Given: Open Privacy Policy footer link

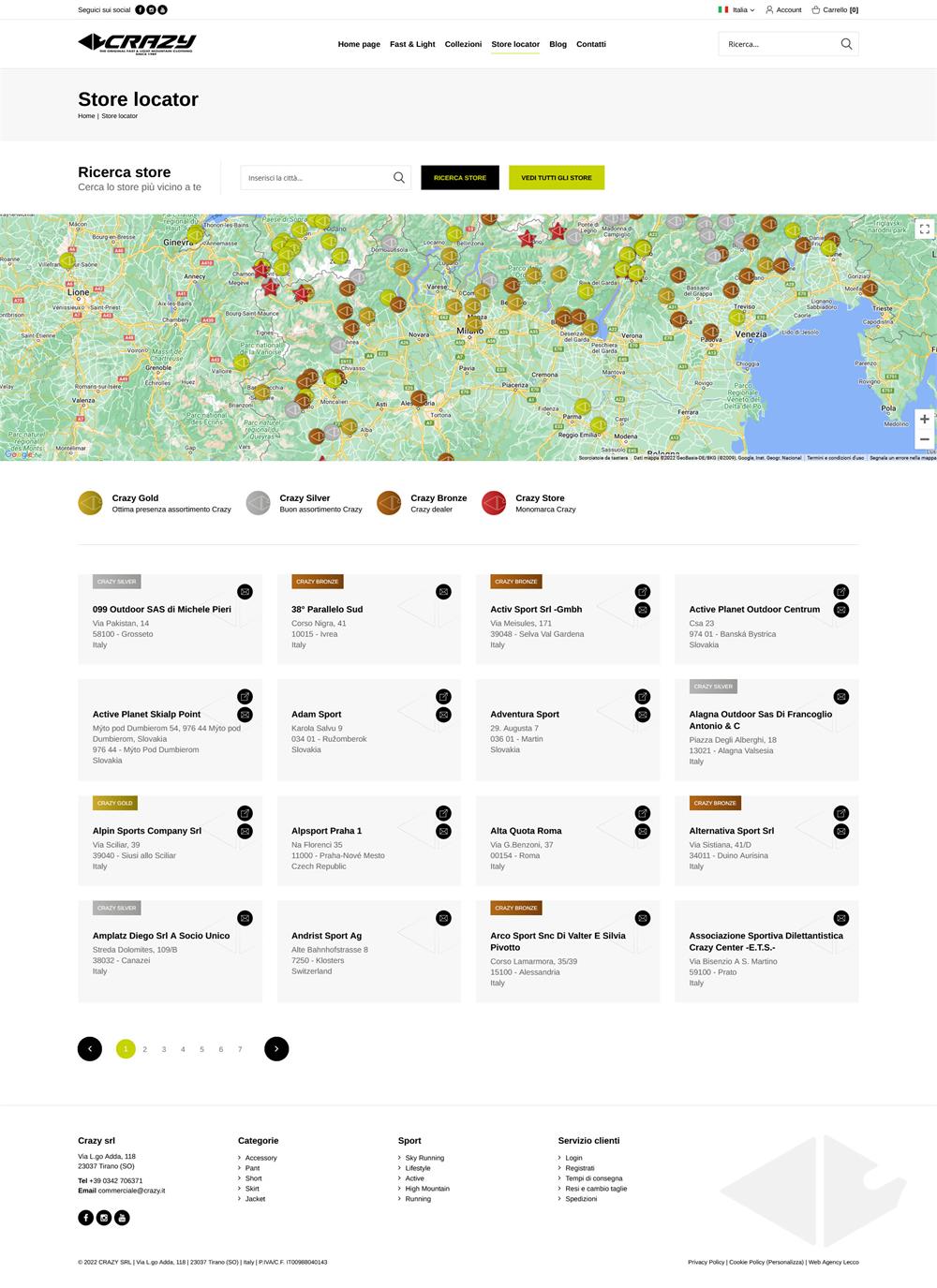Looking at the screenshot, I should [706, 1262].
